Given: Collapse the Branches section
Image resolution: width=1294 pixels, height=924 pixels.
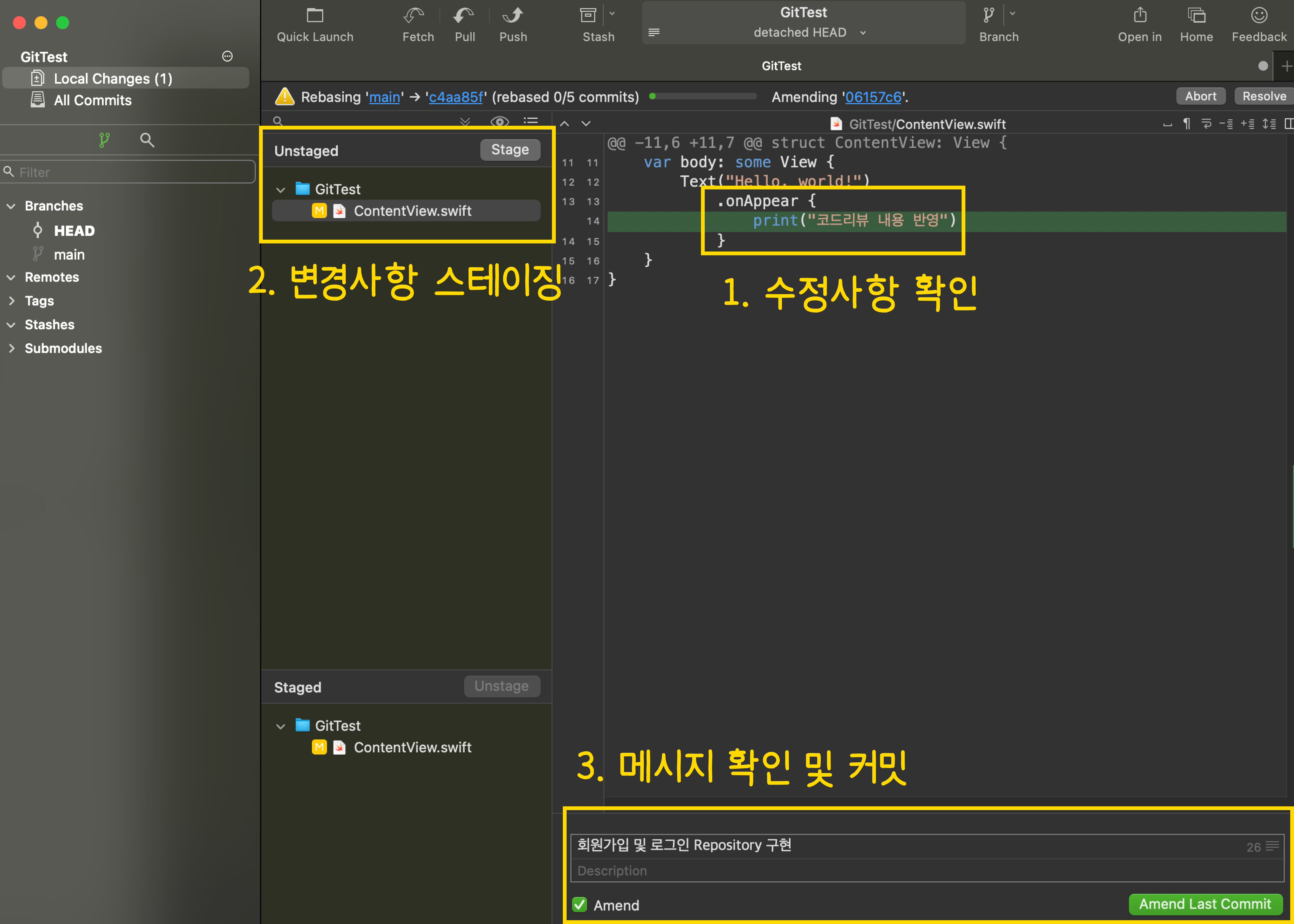Looking at the screenshot, I should (11, 206).
